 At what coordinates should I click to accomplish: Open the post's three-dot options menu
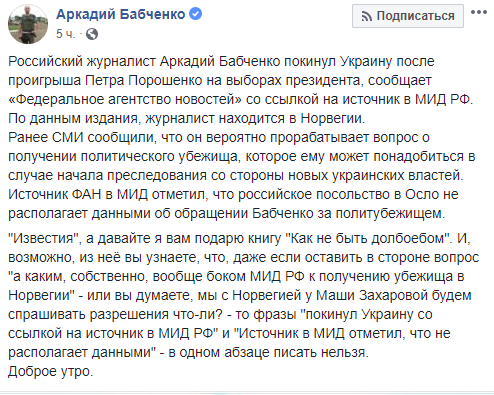(479, 12)
